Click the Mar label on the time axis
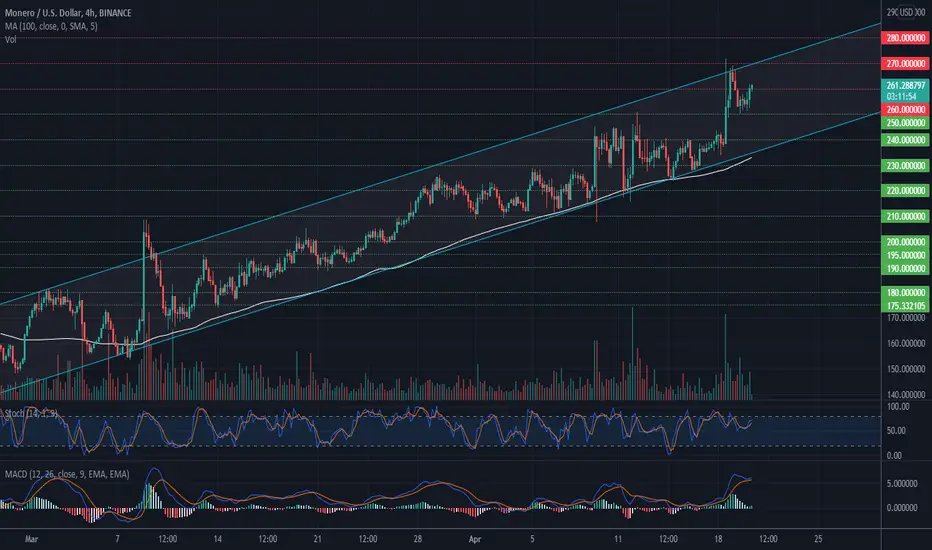This screenshot has height=550, width=932. pyautogui.click(x=31, y=539)
